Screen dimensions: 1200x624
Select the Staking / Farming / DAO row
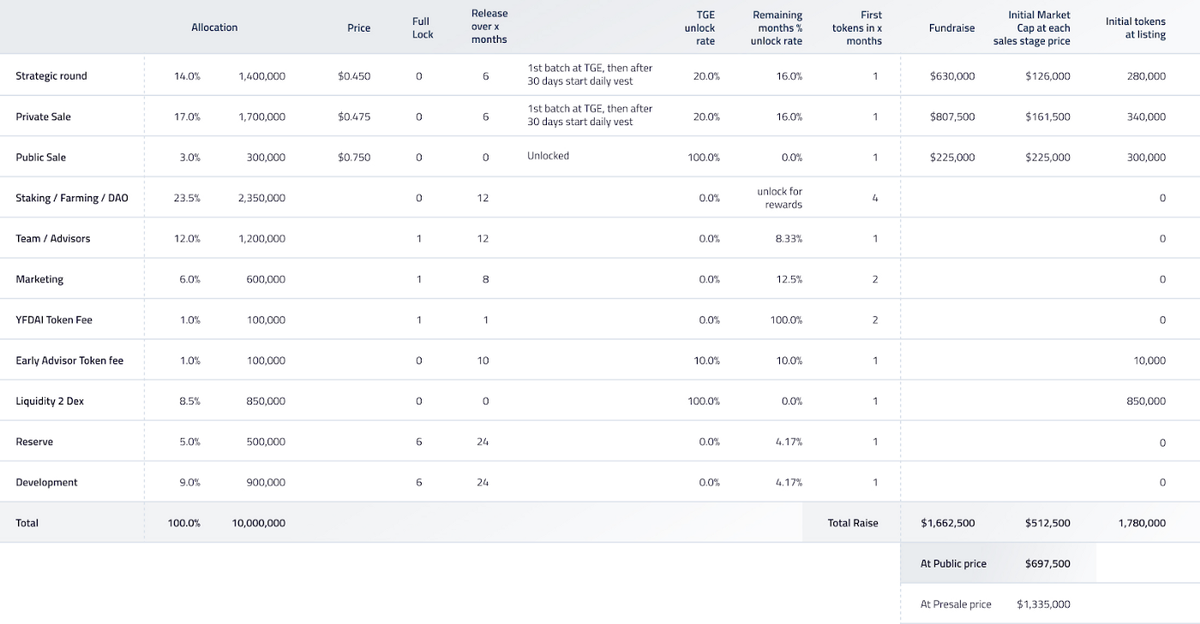point(72,198)
